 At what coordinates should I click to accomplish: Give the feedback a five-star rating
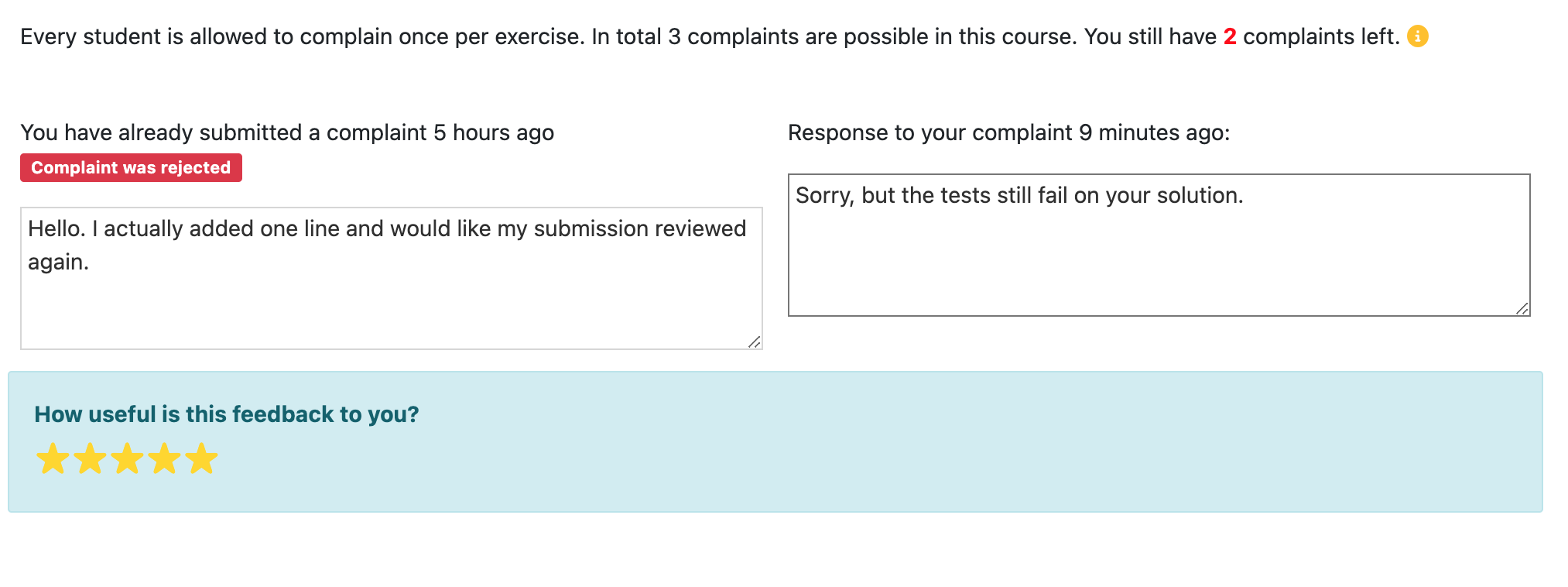[201, 458]
